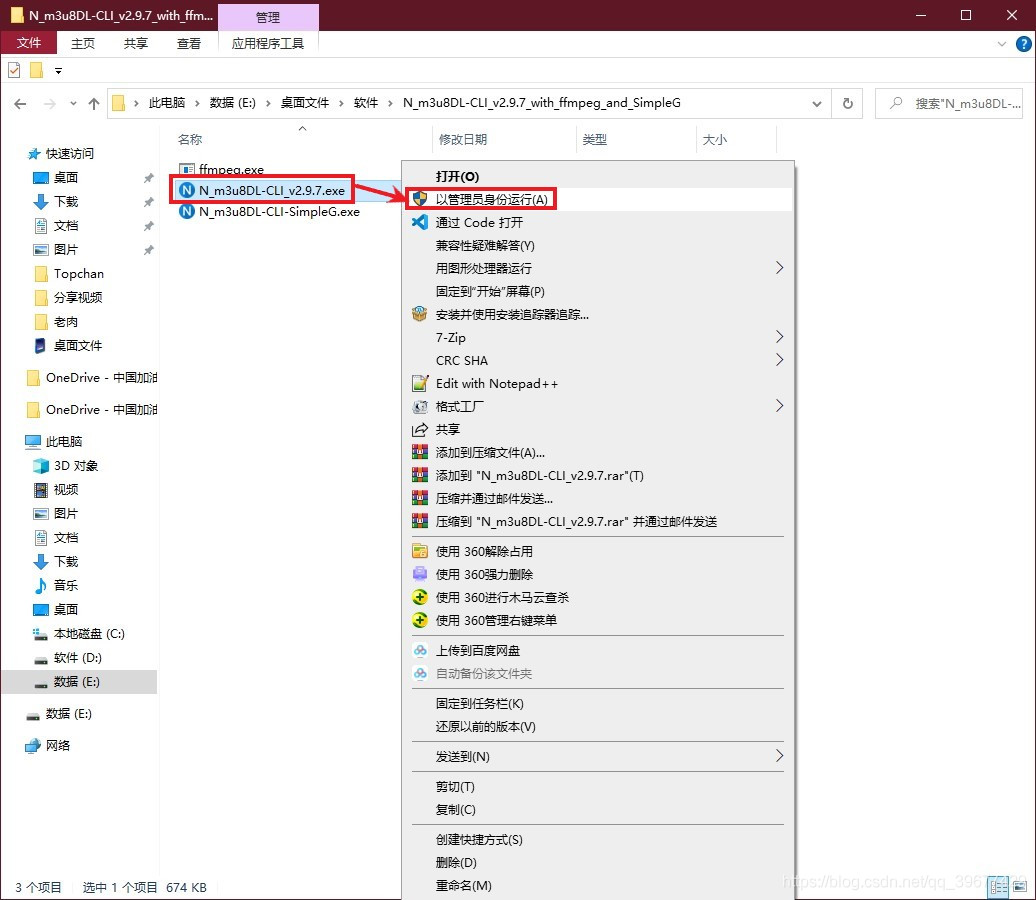The width and height of the screenshot is (1036, 900).
Task: Click the blue help question mark icon
Action: click(x=1023, y=44)
